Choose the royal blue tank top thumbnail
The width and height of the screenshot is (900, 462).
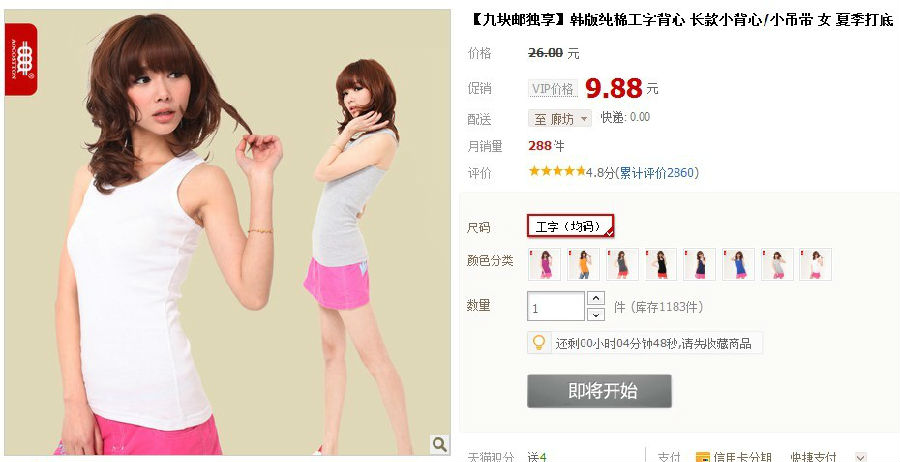[738, 264]
